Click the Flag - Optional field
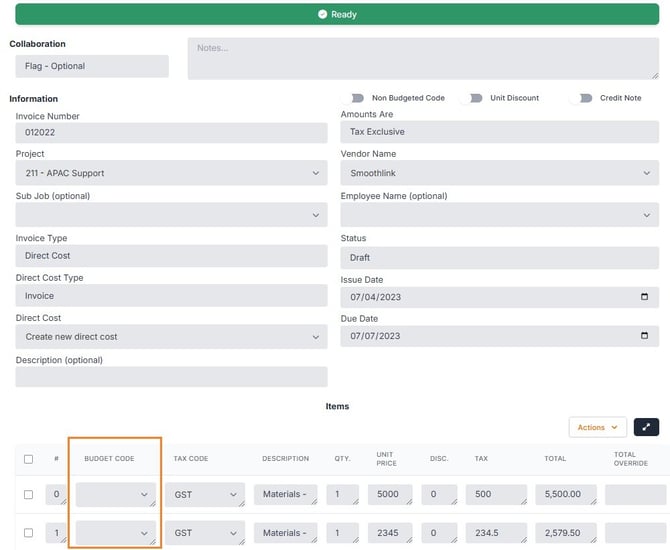The image size is (670, 550). [x=92, y=66]
